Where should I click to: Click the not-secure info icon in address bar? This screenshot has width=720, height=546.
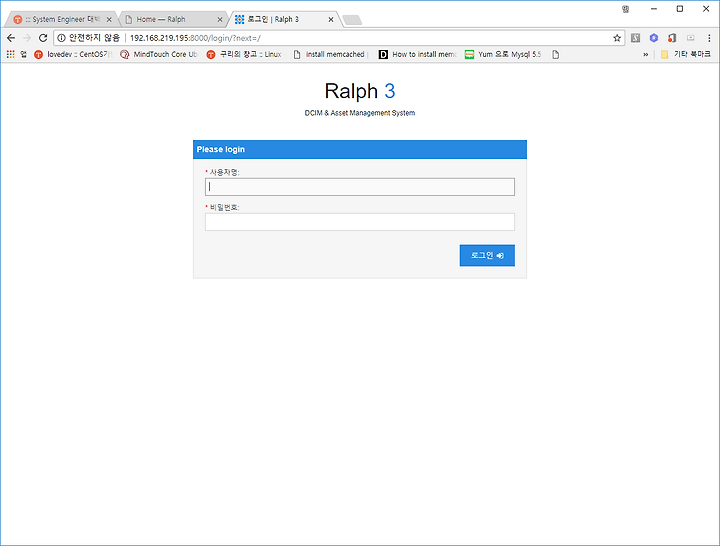[x=62, y=38]
